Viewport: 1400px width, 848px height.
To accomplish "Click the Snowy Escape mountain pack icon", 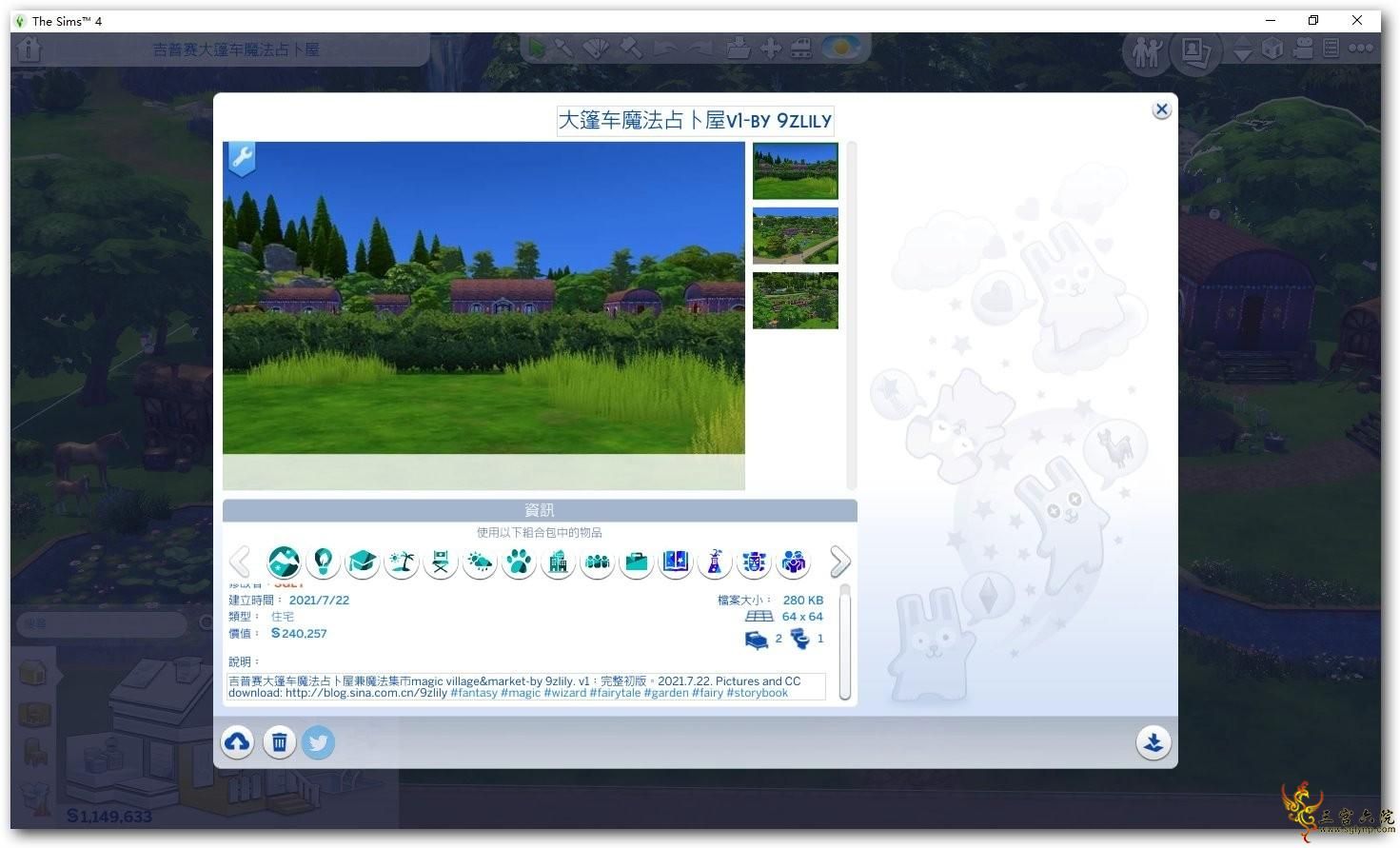I will click(x=284, y=562).
